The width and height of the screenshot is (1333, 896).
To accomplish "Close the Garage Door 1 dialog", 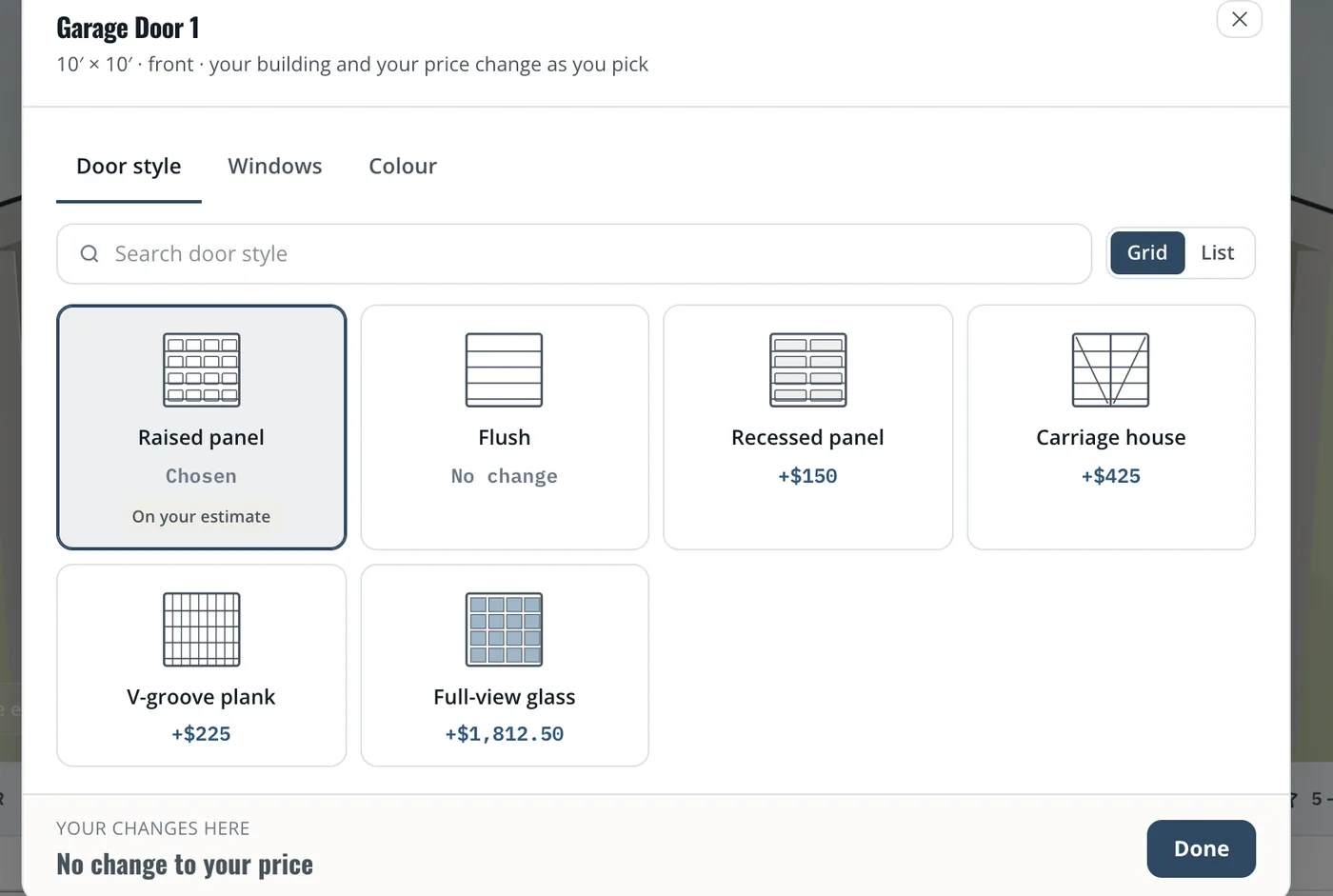I will (x=1239, y=19).
